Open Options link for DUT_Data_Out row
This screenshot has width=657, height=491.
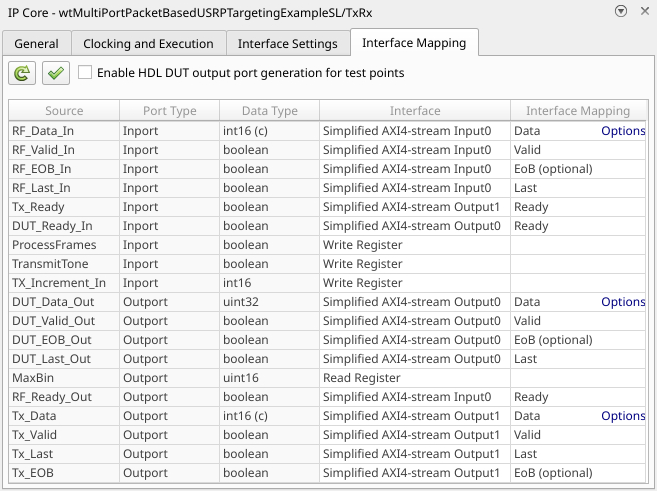pyautogui.click(x=623, y=302)
